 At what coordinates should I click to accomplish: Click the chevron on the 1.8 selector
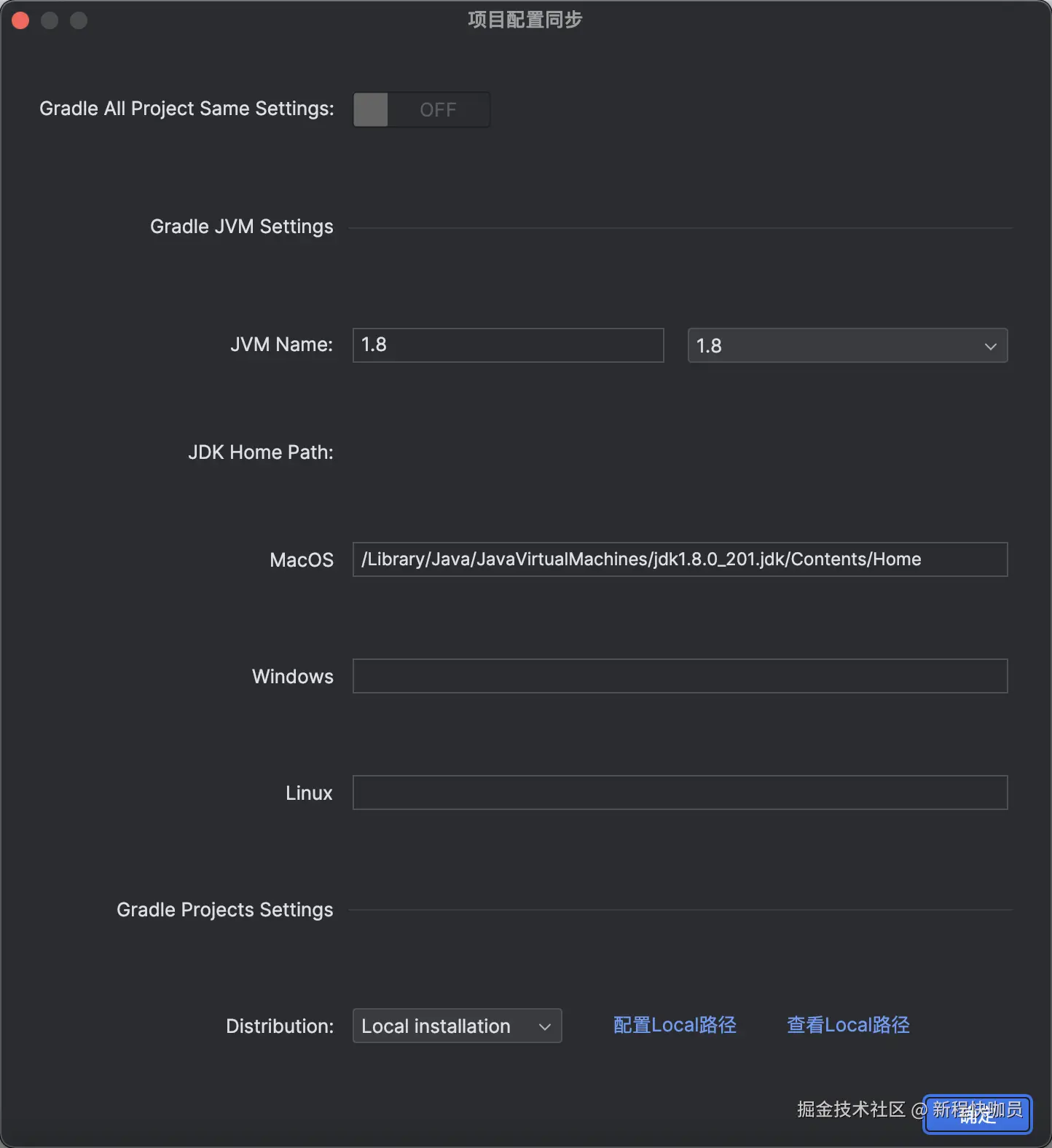pyautogui.click(x=990, y=345)
